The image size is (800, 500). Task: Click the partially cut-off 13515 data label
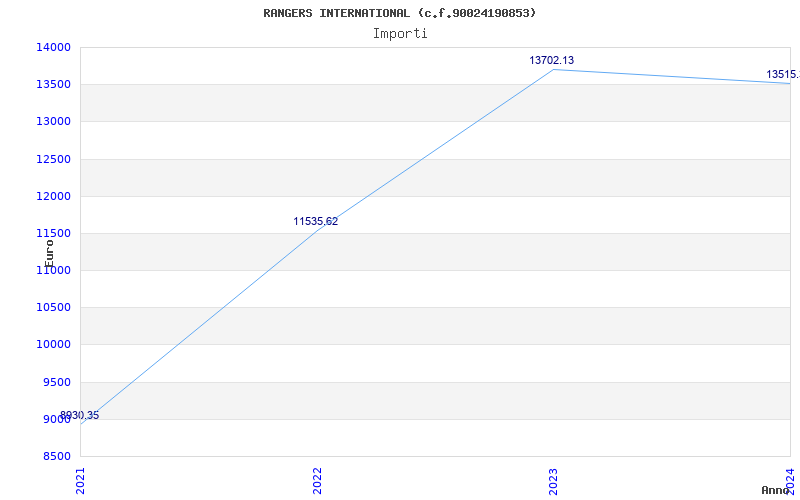(782, 75)
